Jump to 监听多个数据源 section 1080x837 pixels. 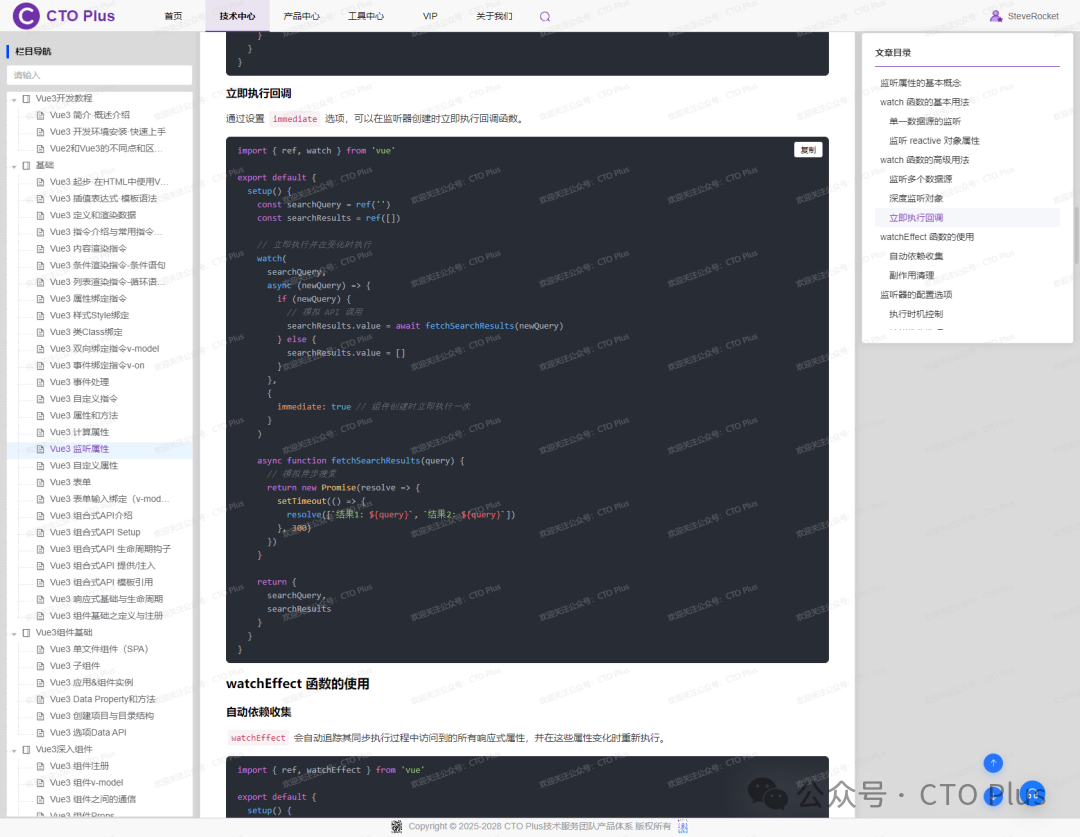pos(920,179)
